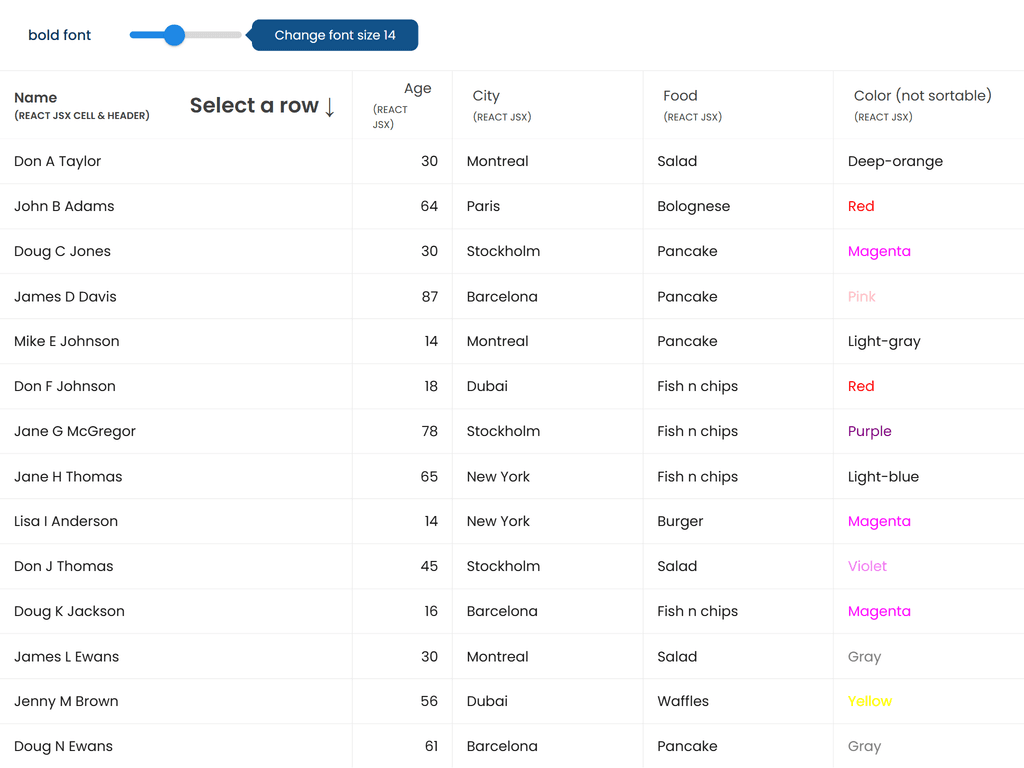1024x768 pixels.
Task: Sort the Food column header
Action: (680, 96)
